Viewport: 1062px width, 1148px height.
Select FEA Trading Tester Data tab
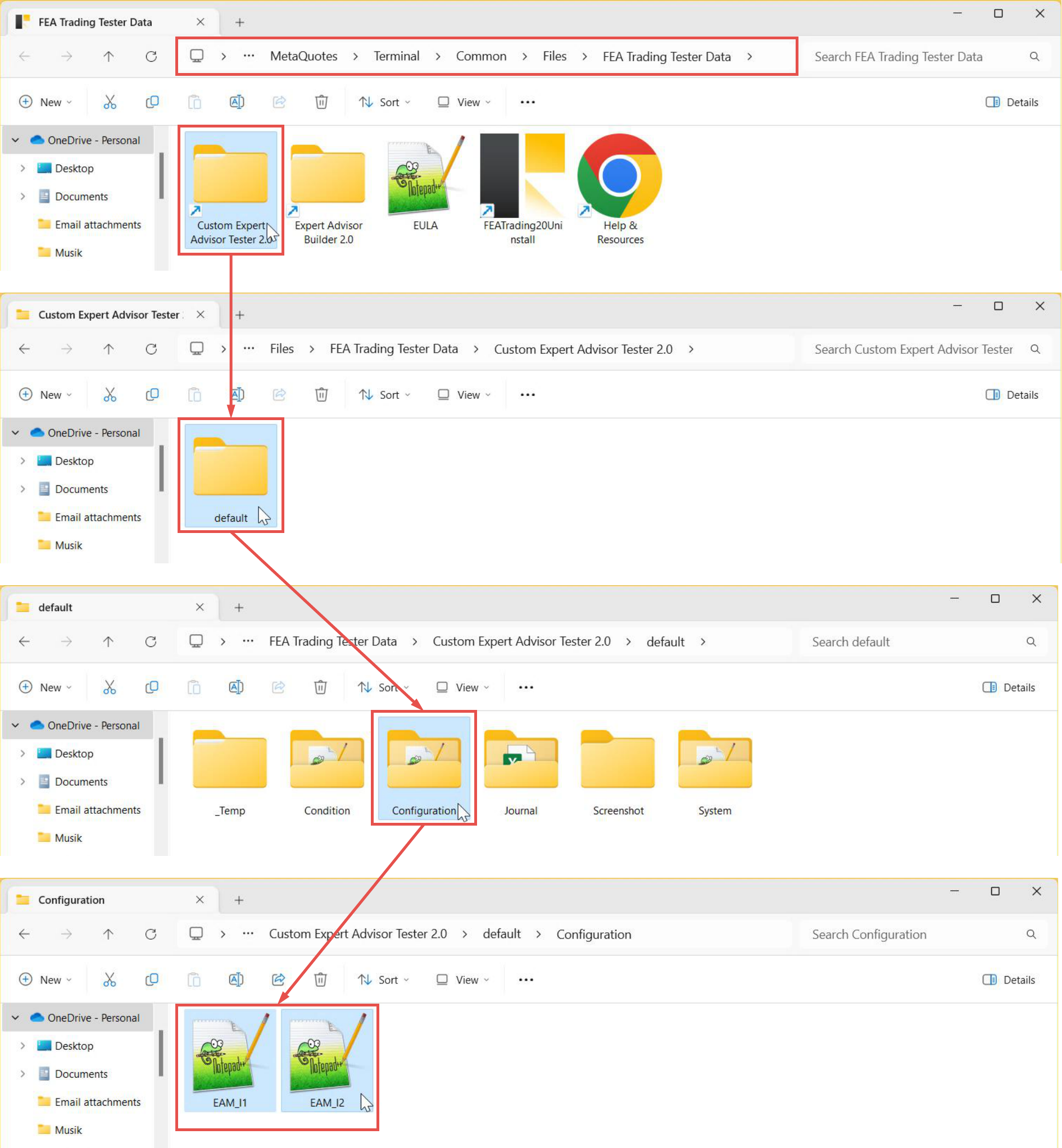112,22
